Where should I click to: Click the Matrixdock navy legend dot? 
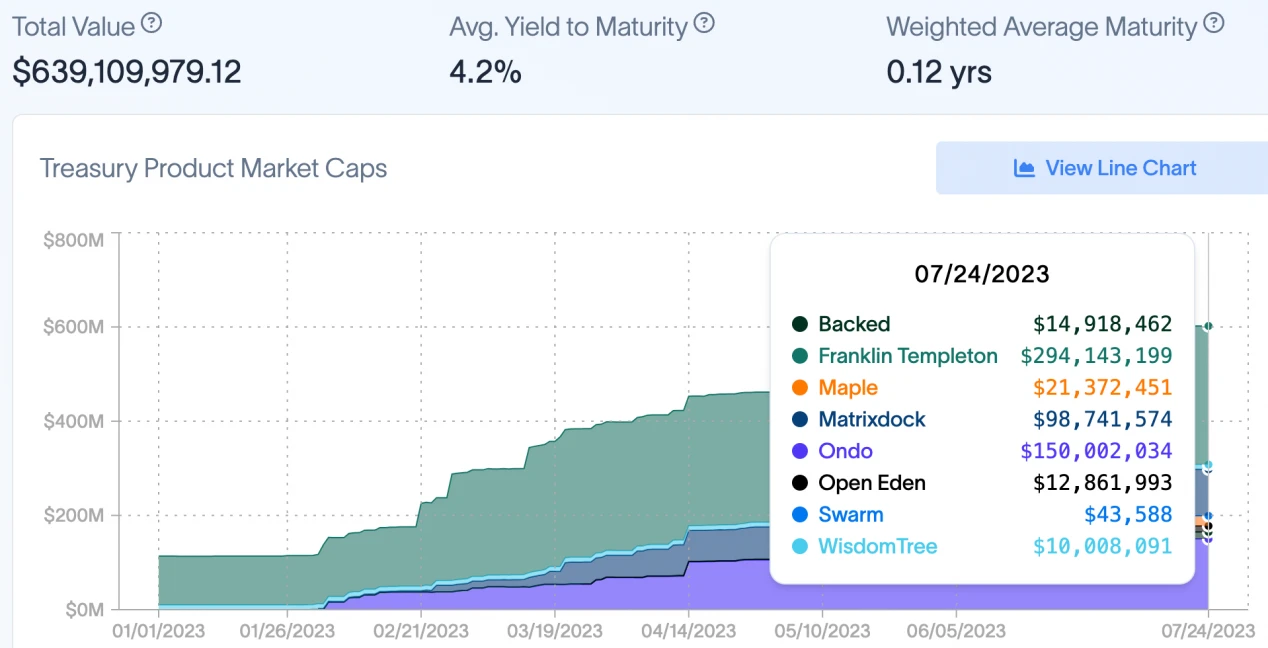[800, 420]
